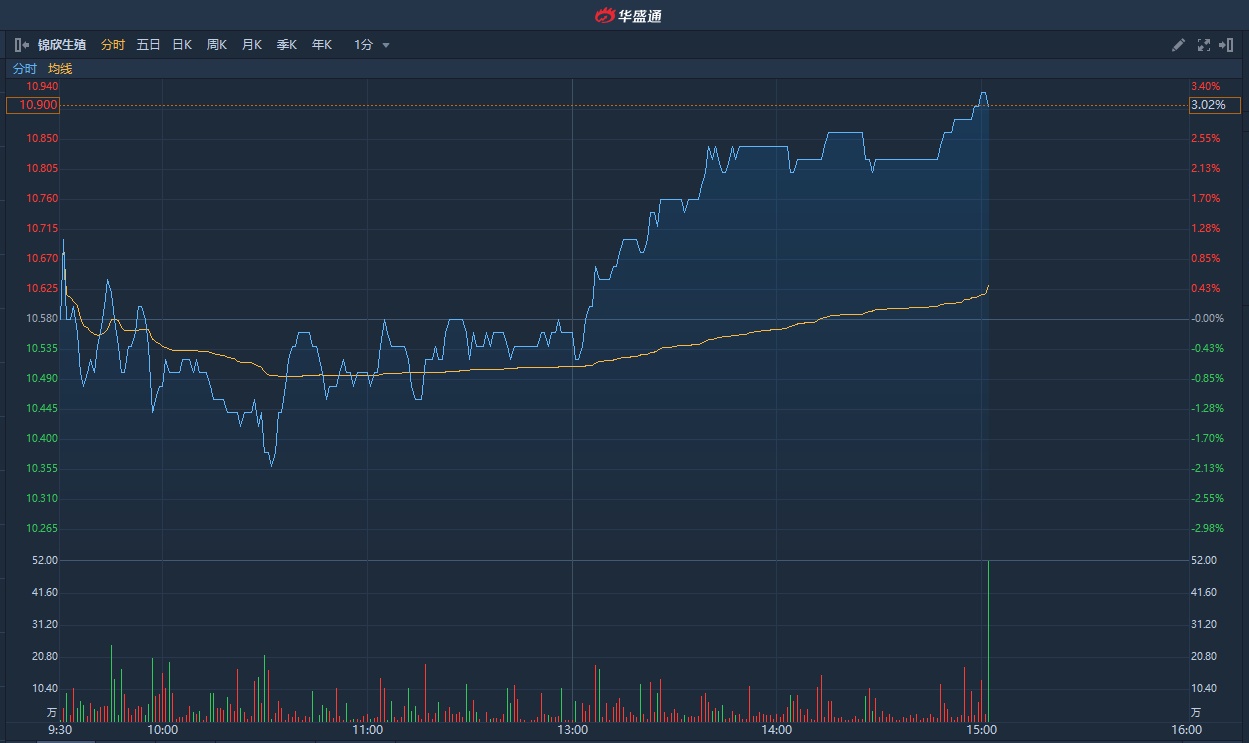This screenshot has width=1249, height=743.
Task: Click the 3.02% change percentage label
Action: click(x=1214, y=105)
